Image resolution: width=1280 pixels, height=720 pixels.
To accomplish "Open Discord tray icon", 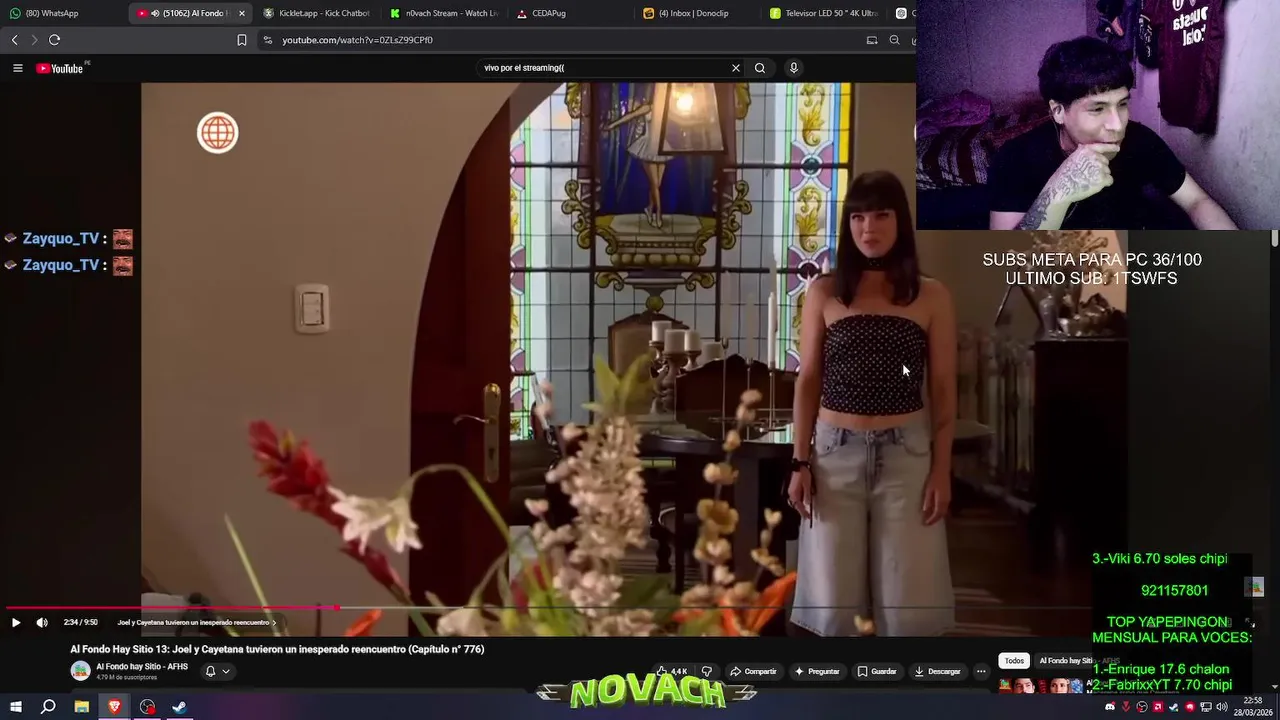I will coord(1110,707).
